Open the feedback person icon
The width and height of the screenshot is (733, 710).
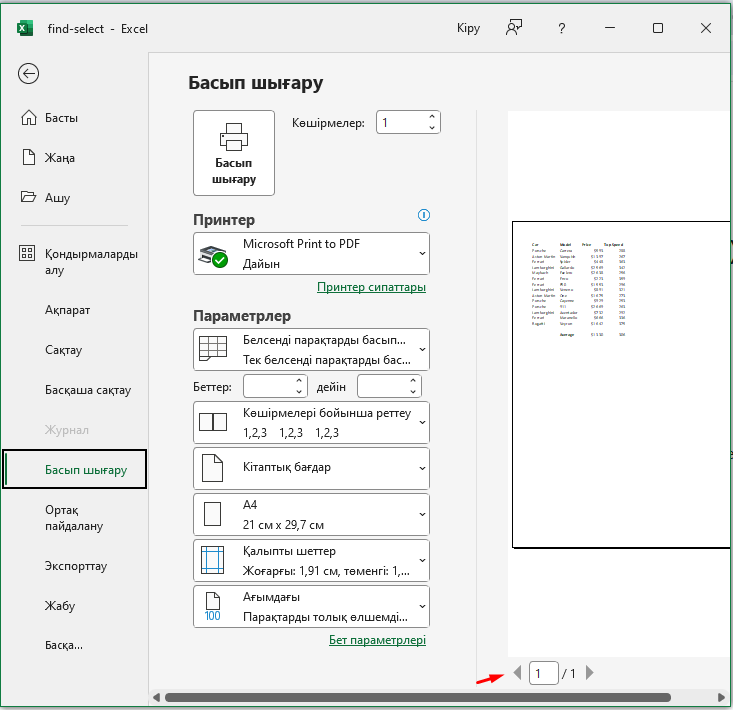coord(514,28)
